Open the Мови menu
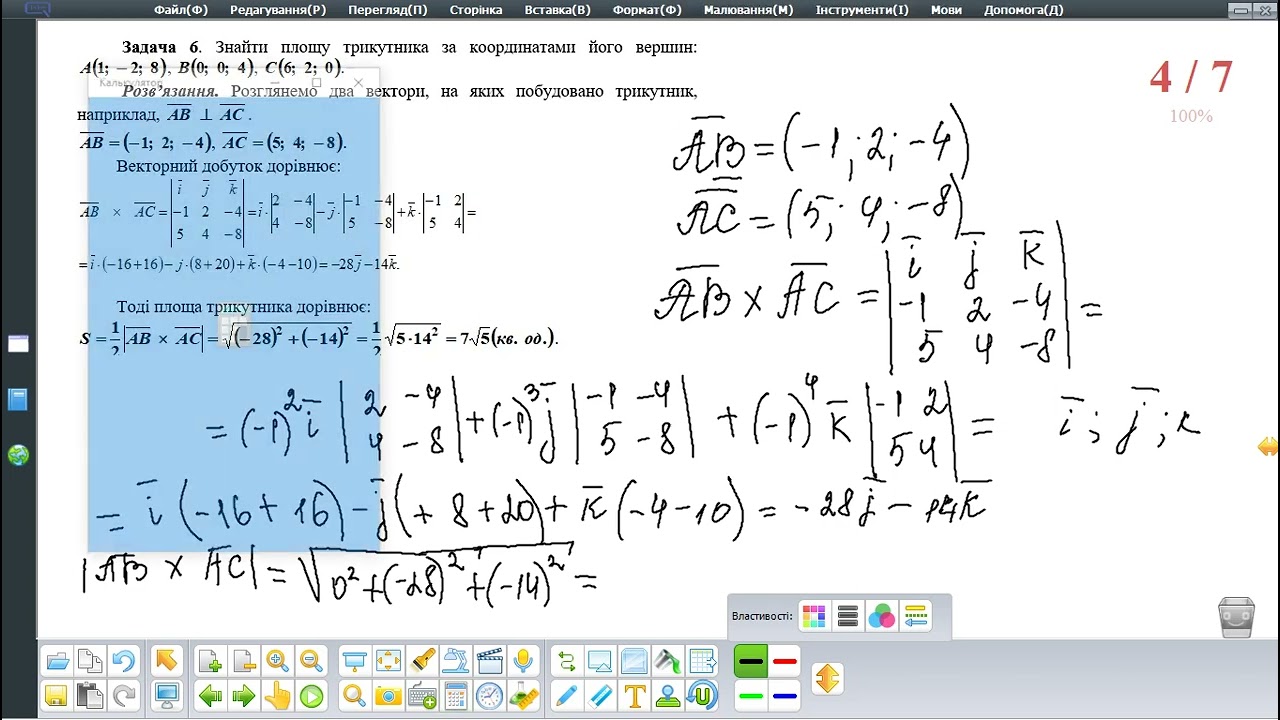1280x720 pixels. (946, 10)
